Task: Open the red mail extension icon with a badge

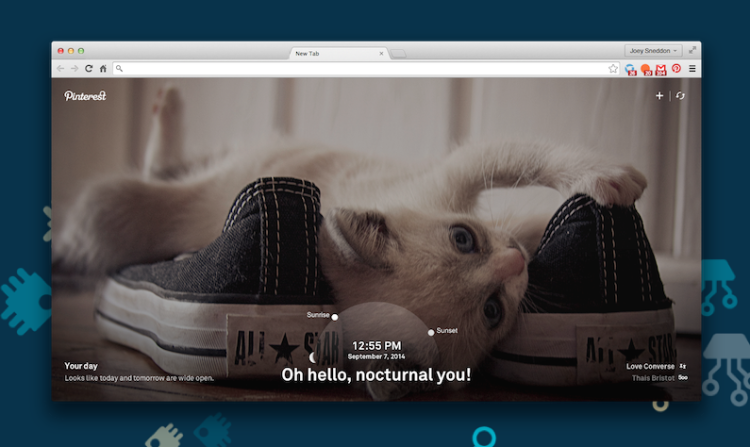Action: point(661,70)
